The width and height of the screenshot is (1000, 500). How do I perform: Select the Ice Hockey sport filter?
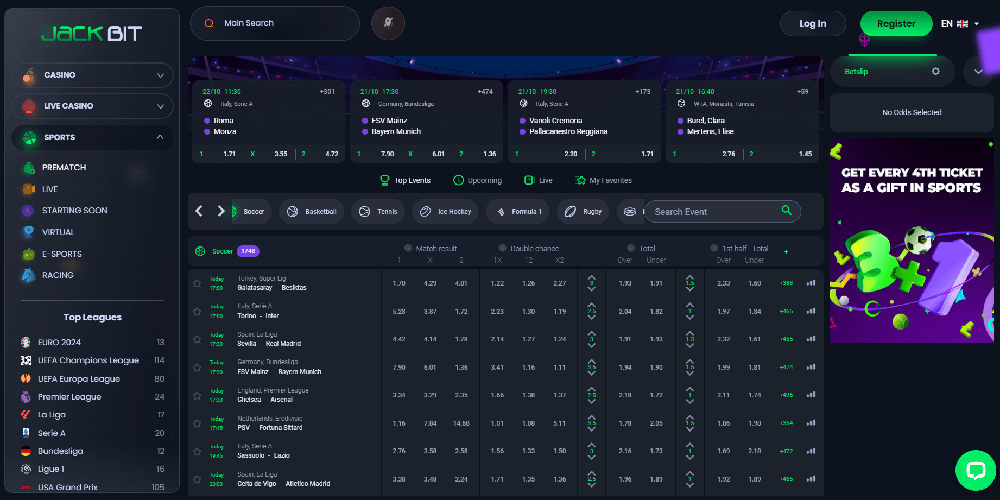click(x=442, y=211)
